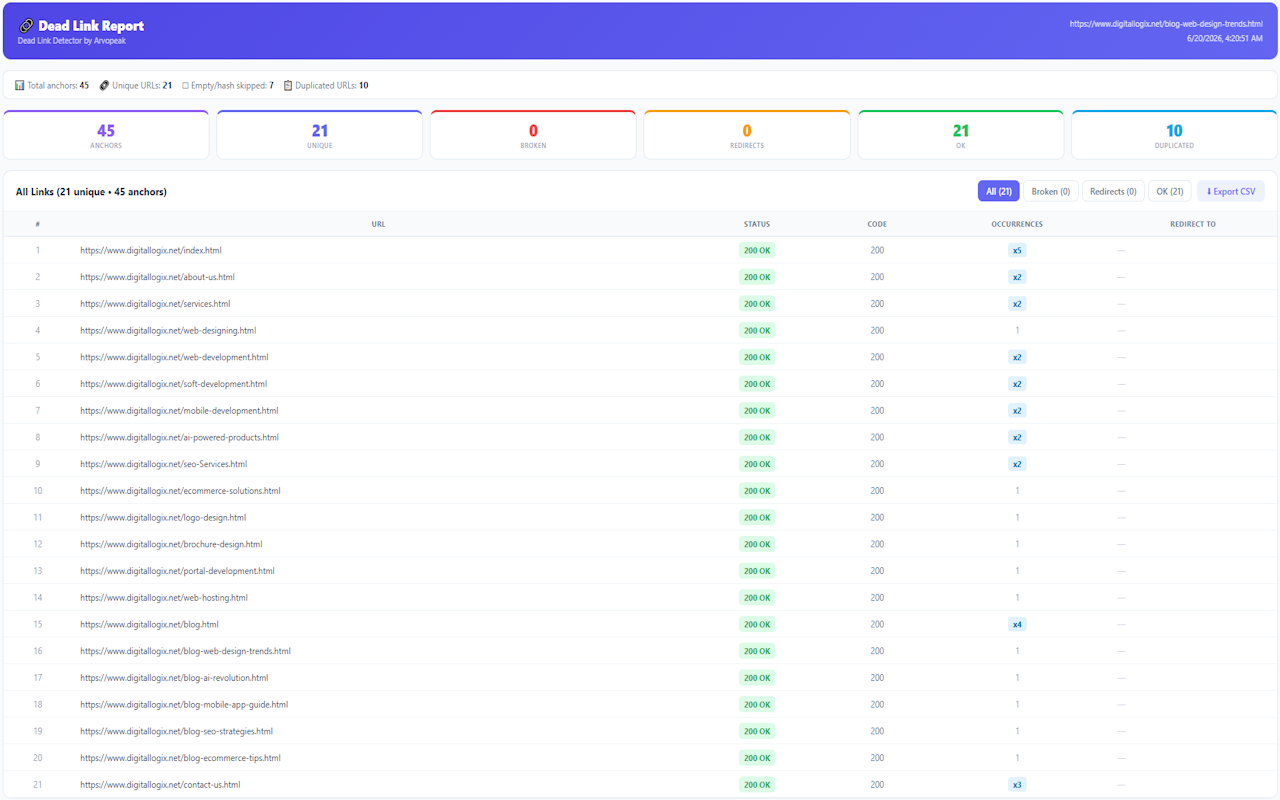
Task: Open the about-us.html URL link
Action: [158, 277]
